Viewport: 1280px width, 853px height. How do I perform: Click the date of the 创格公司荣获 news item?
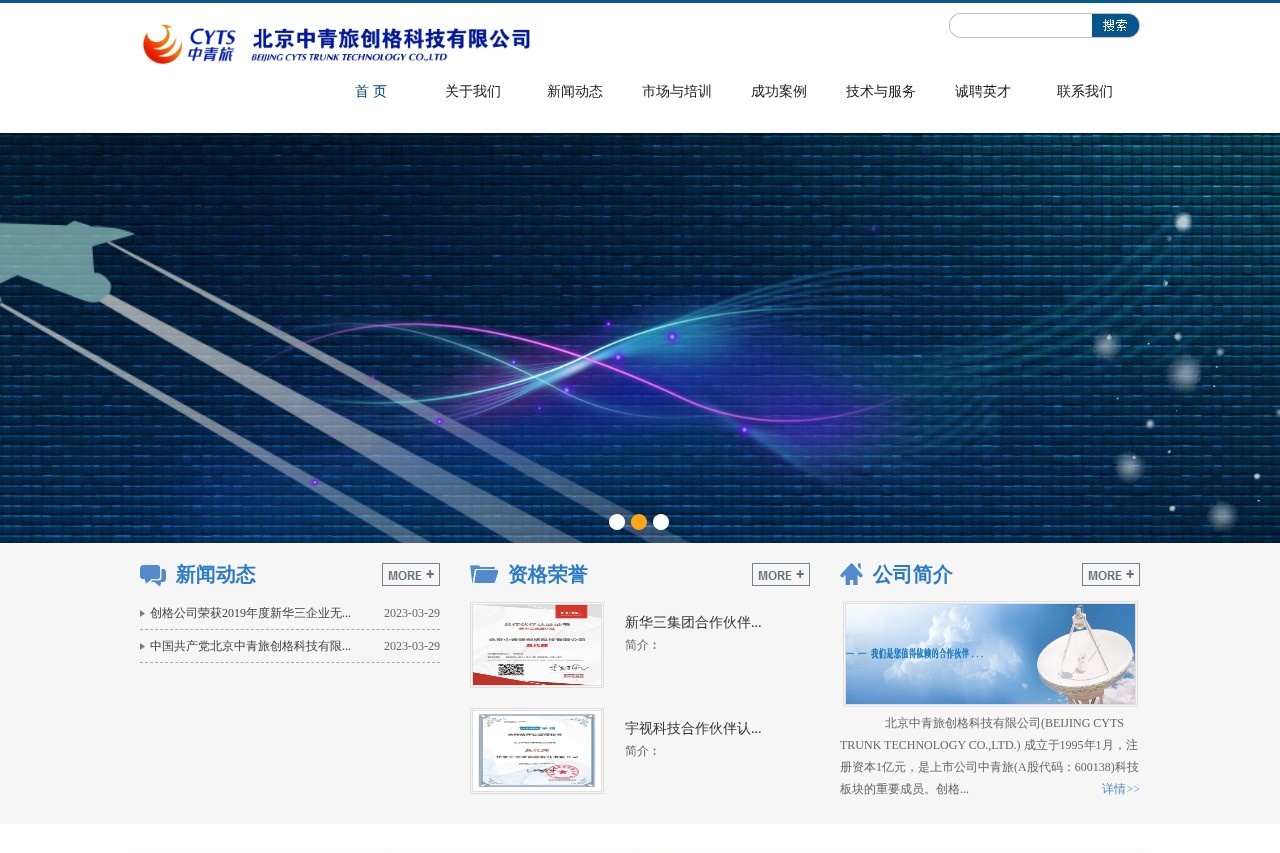tap(412, 613)
